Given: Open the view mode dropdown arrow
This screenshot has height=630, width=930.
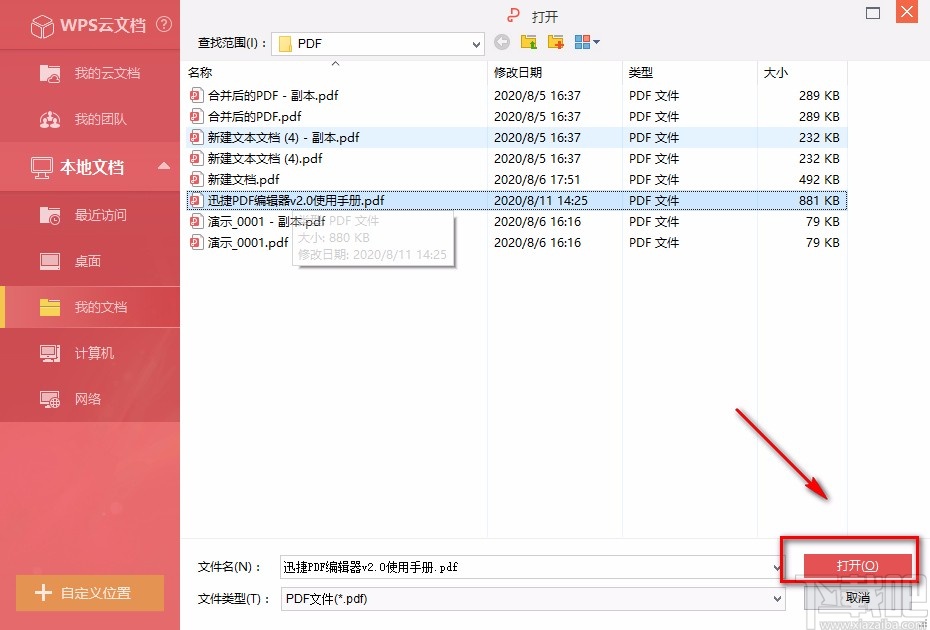Looking at the screenshot, I should (x=595, y=42).
